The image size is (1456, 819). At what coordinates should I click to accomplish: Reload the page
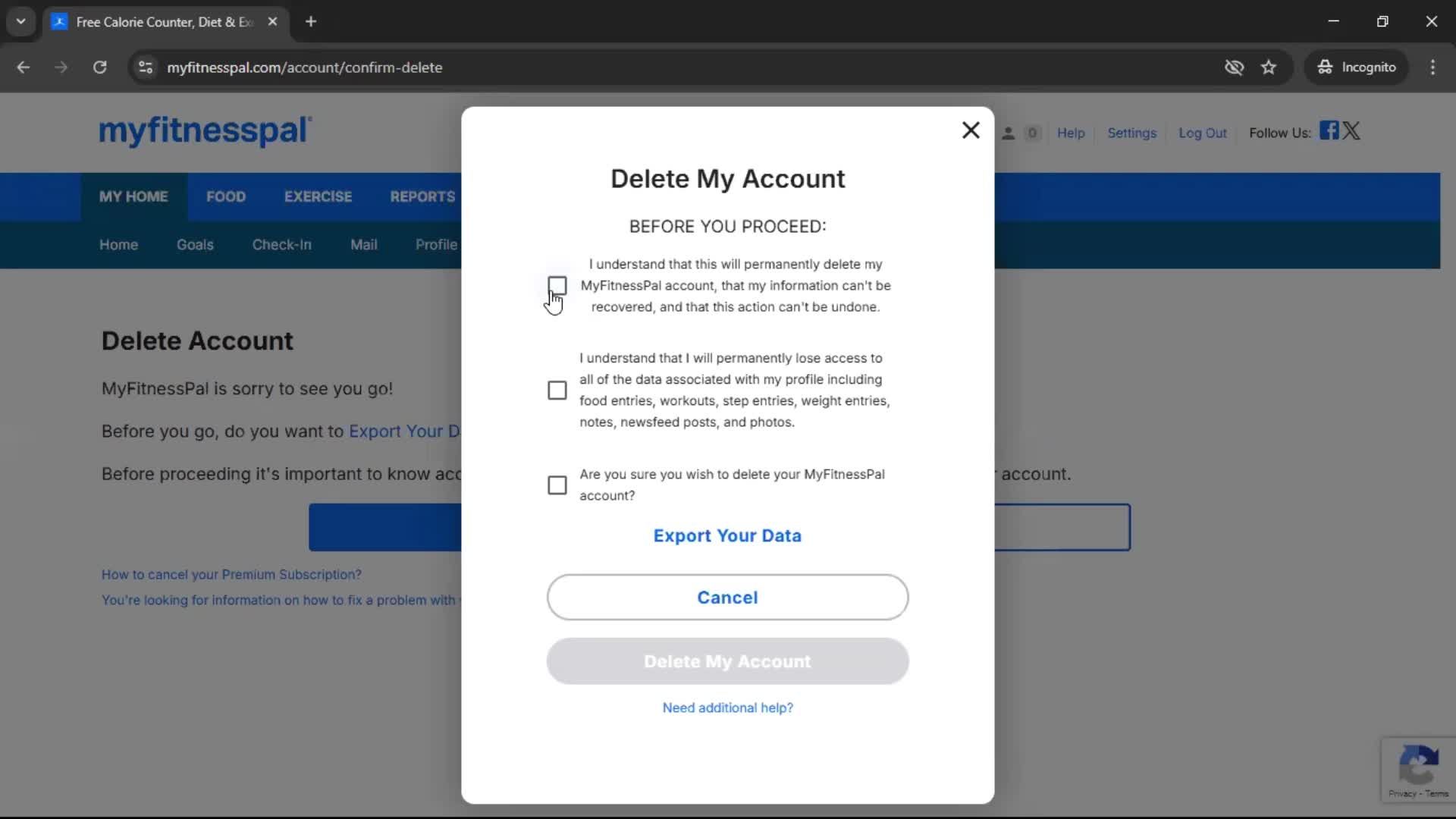click(x=99, y=67)
